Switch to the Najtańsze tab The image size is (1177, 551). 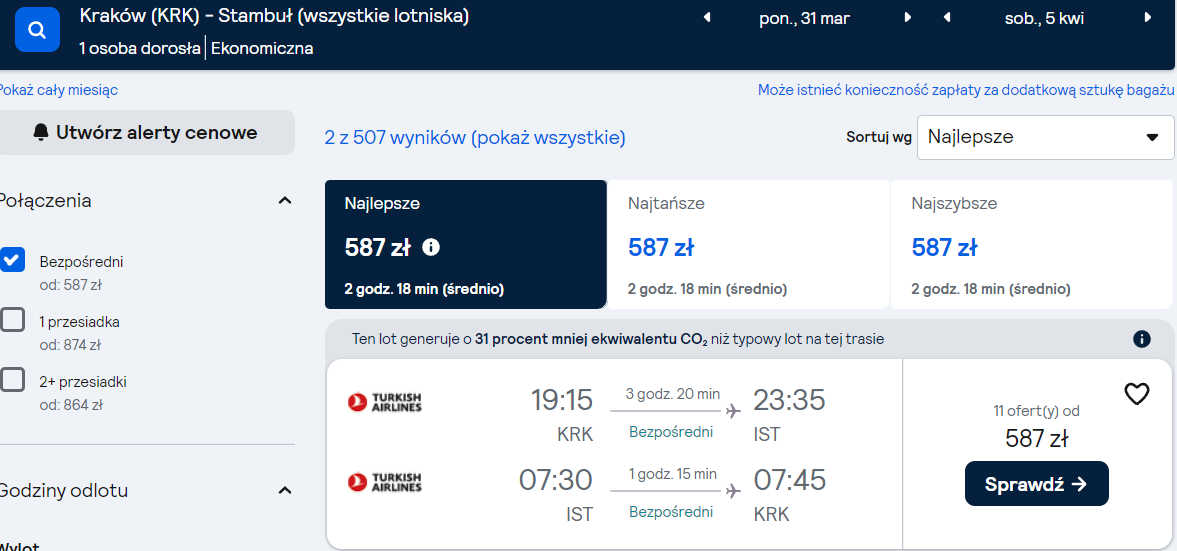748,245
